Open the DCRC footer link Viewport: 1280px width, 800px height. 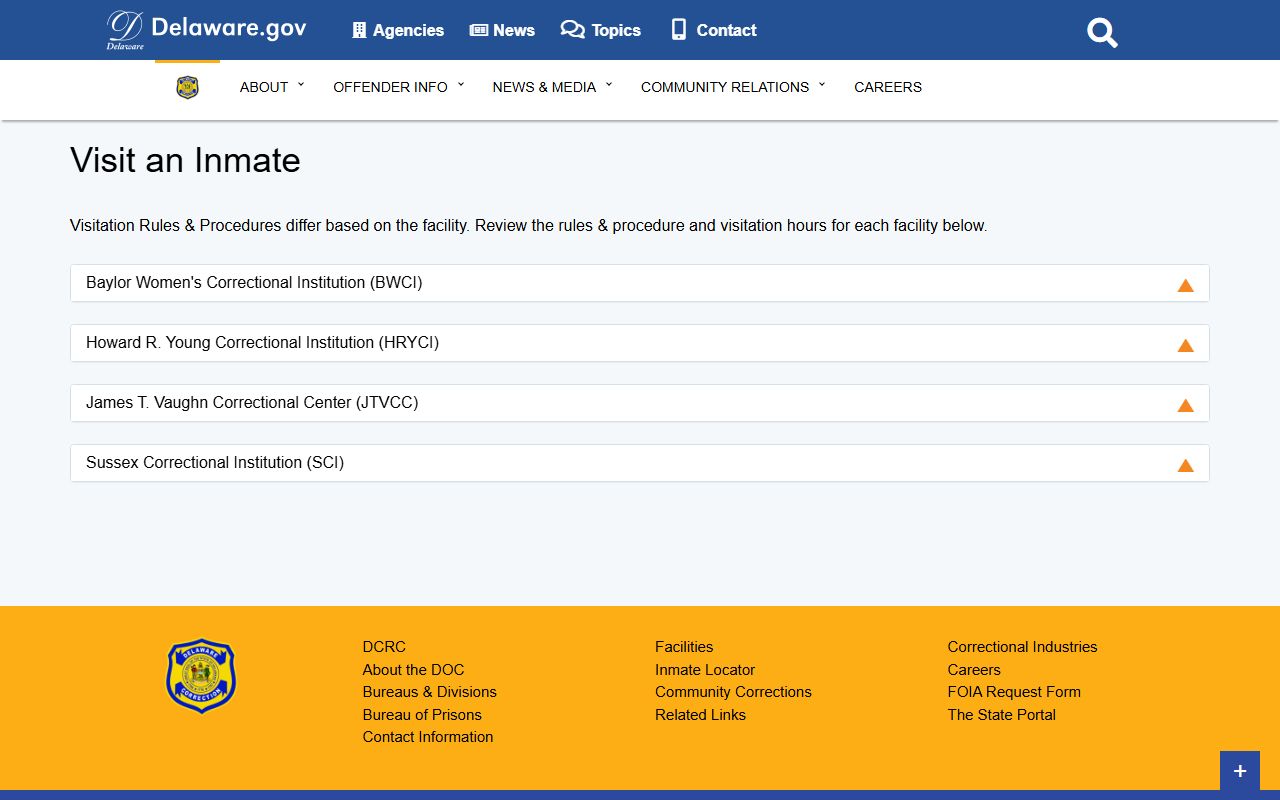384,647
